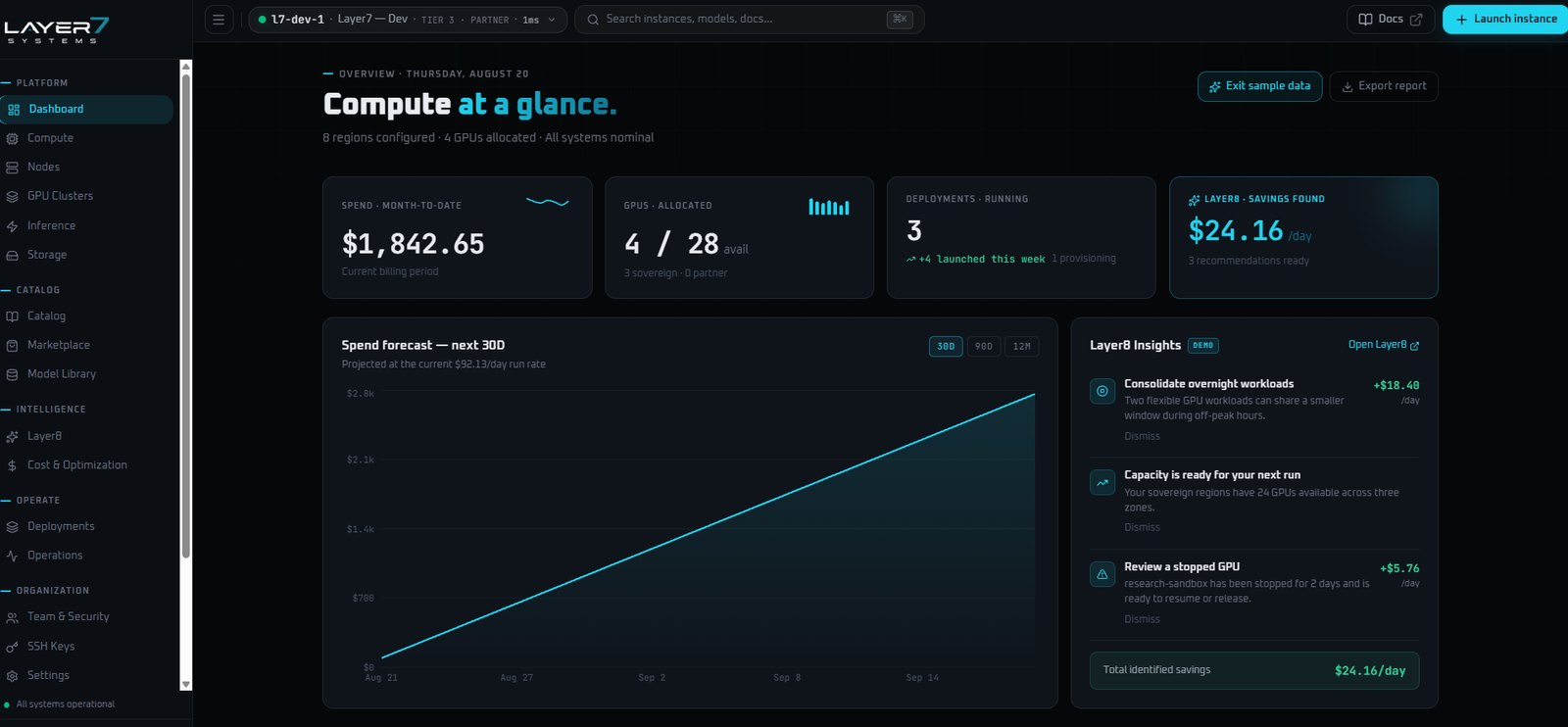Click the $1,842.65 spend value
Image resolution: width=1568 pixels, height=727 pixels.
click(413, 244)
